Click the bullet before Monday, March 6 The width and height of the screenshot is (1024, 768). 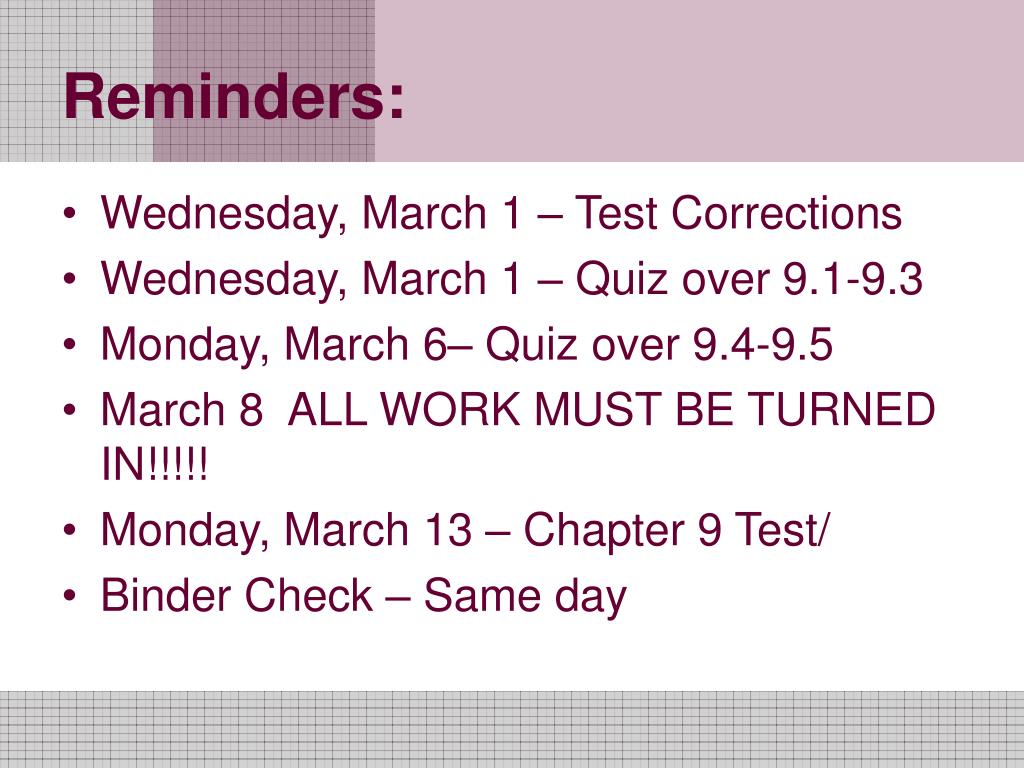pos(71,344)
